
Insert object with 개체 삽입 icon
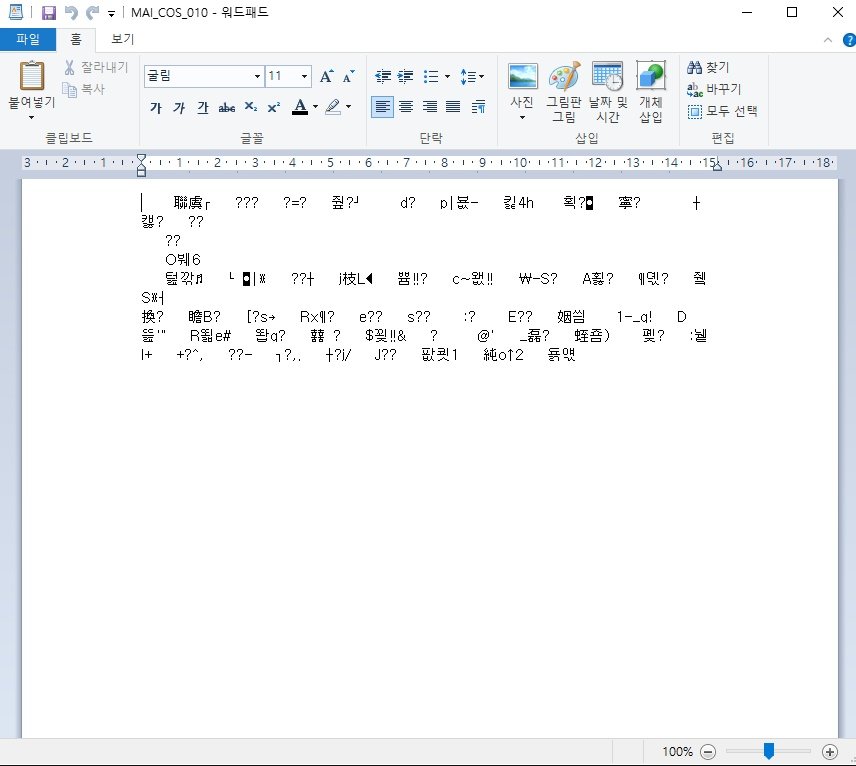(x=651, y=92)
